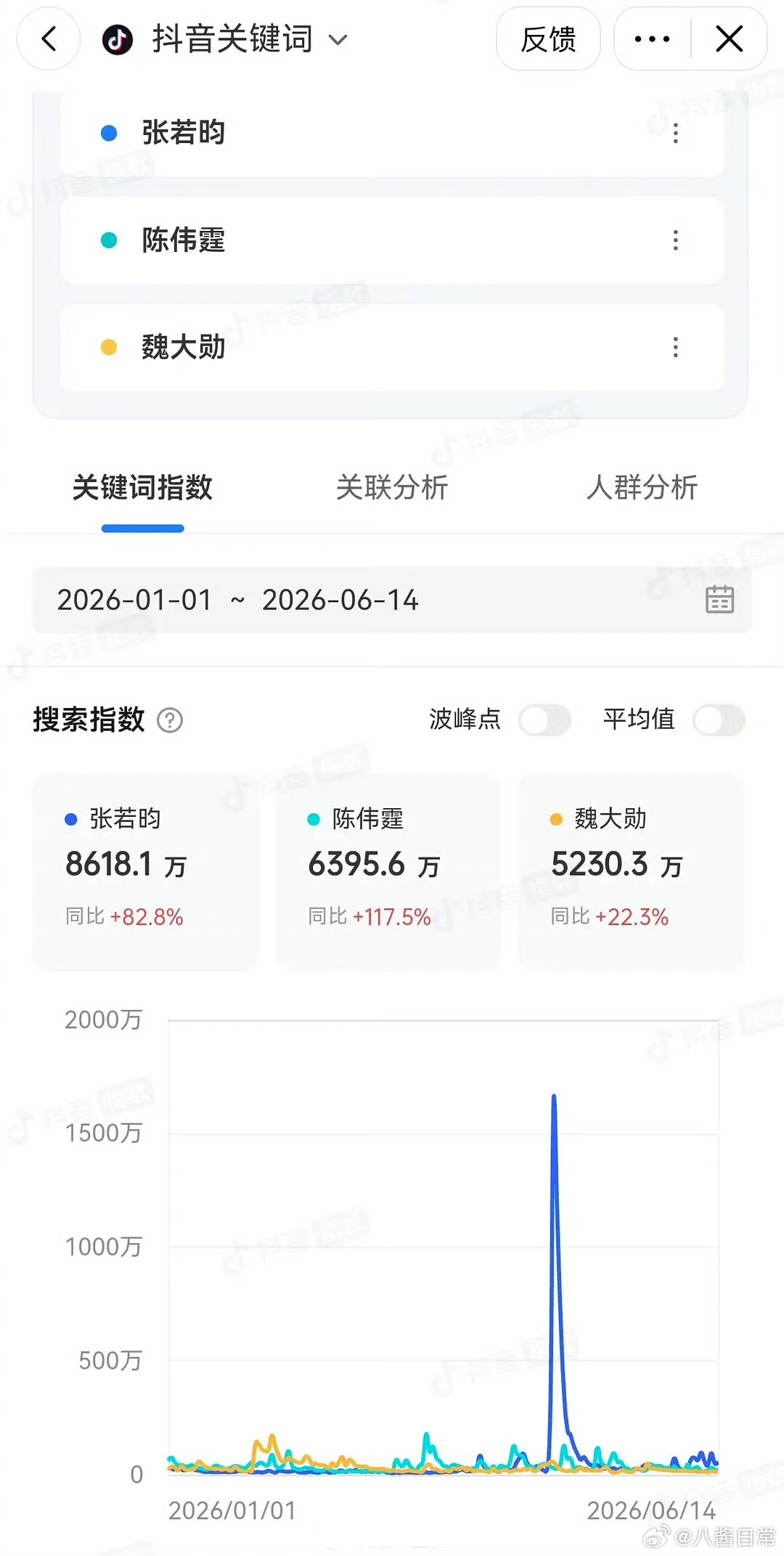Open the 反馈 feedback button

(548, 39)
